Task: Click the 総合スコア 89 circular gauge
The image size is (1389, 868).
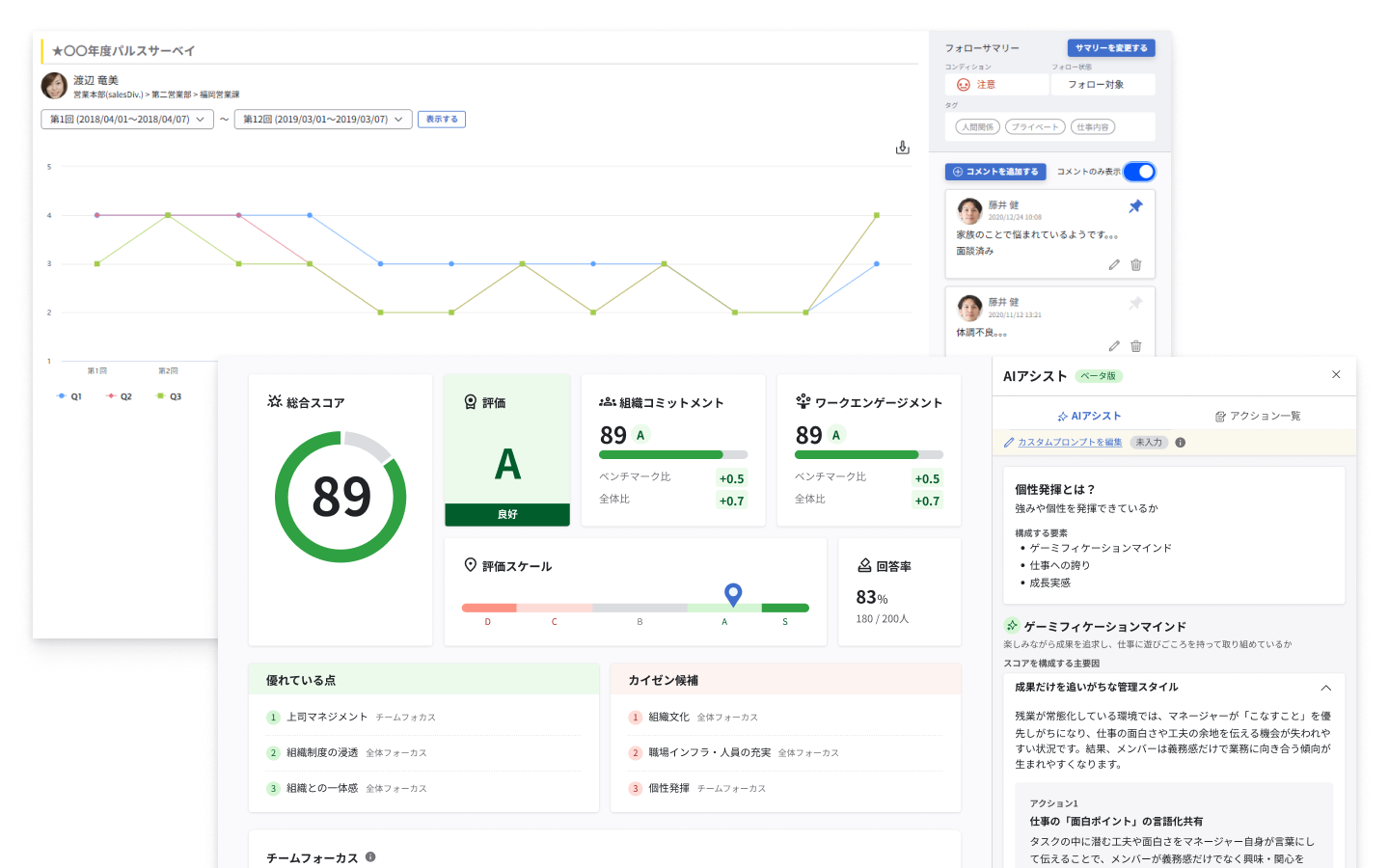Action: pyautogui.click(x=340, y=497)
